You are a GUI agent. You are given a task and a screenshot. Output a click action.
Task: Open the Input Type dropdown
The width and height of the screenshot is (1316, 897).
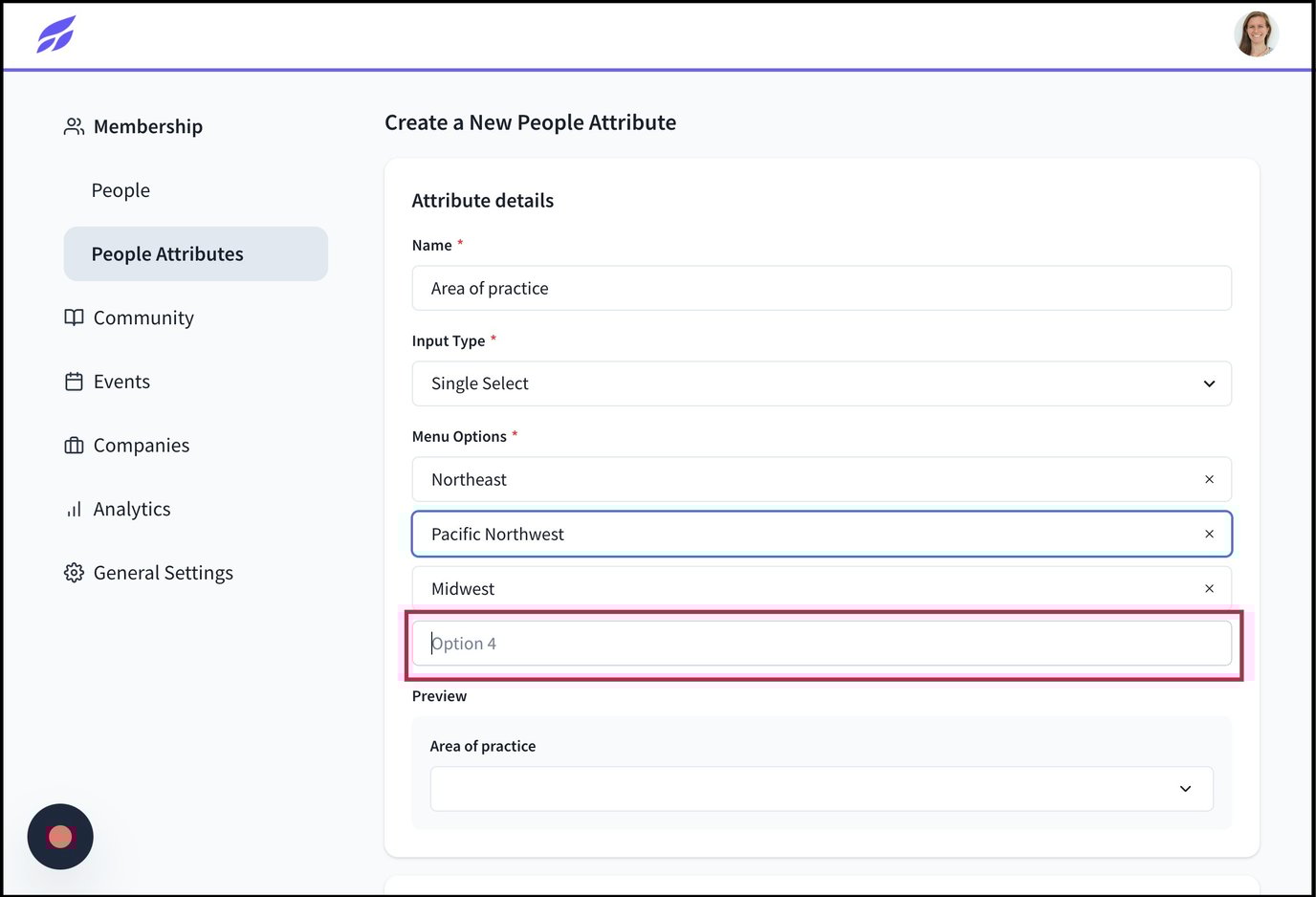click(822, 383)
